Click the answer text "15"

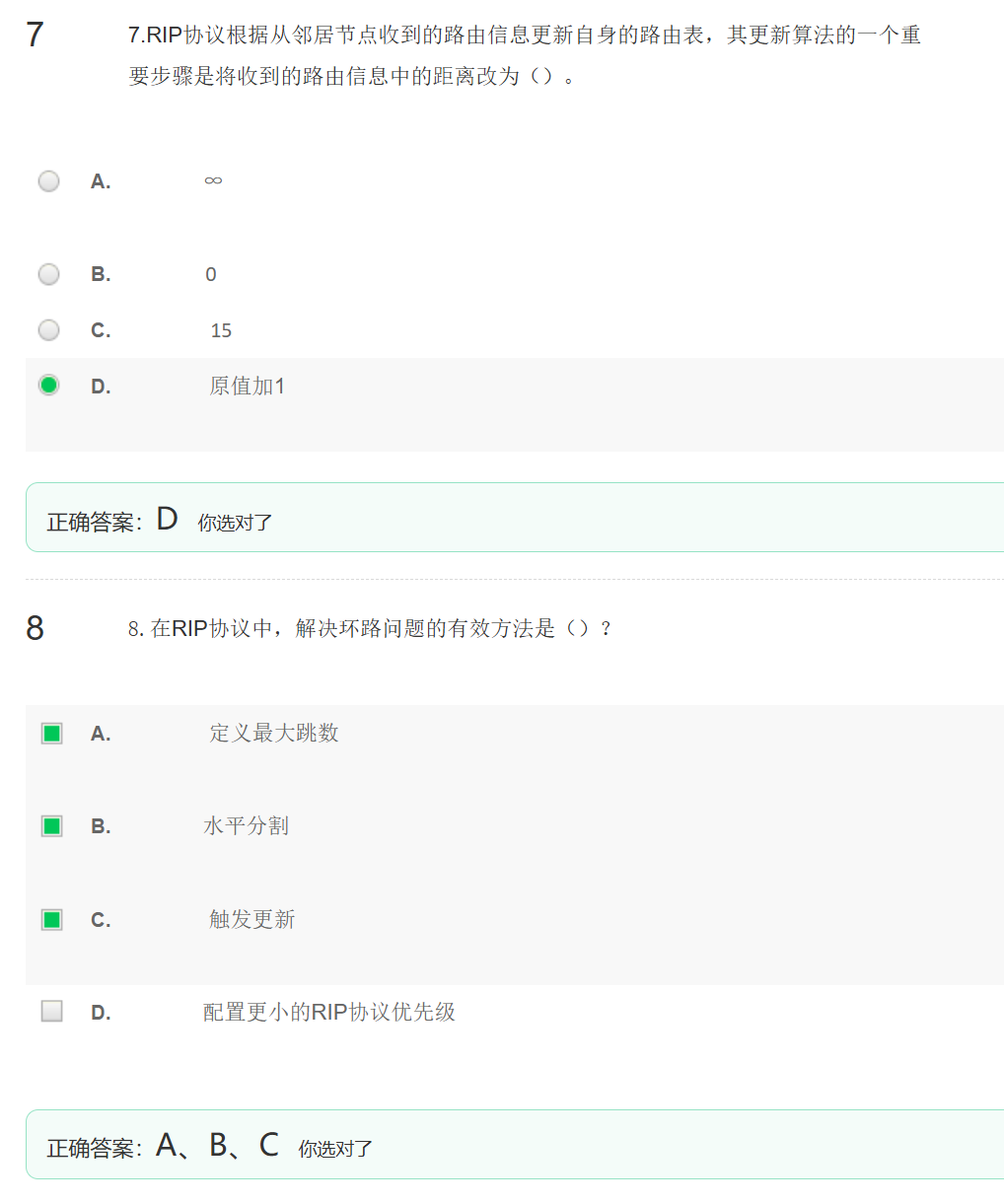221,331
